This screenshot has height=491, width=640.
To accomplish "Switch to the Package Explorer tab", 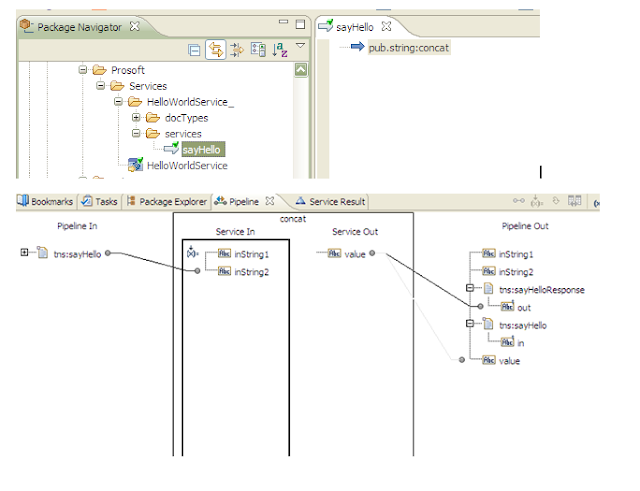I will [167, 201].
